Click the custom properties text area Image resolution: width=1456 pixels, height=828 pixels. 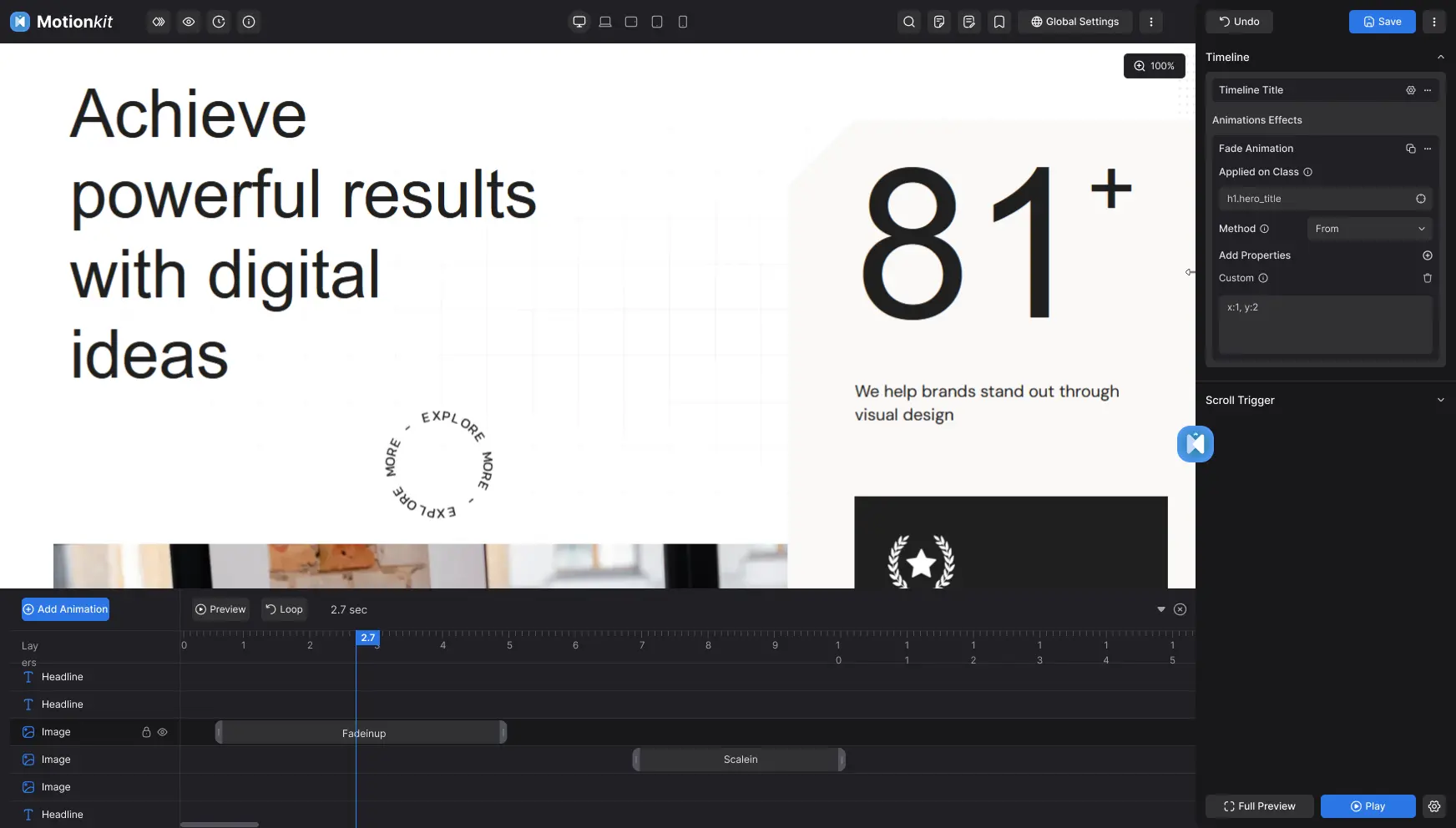[1326, 325]
